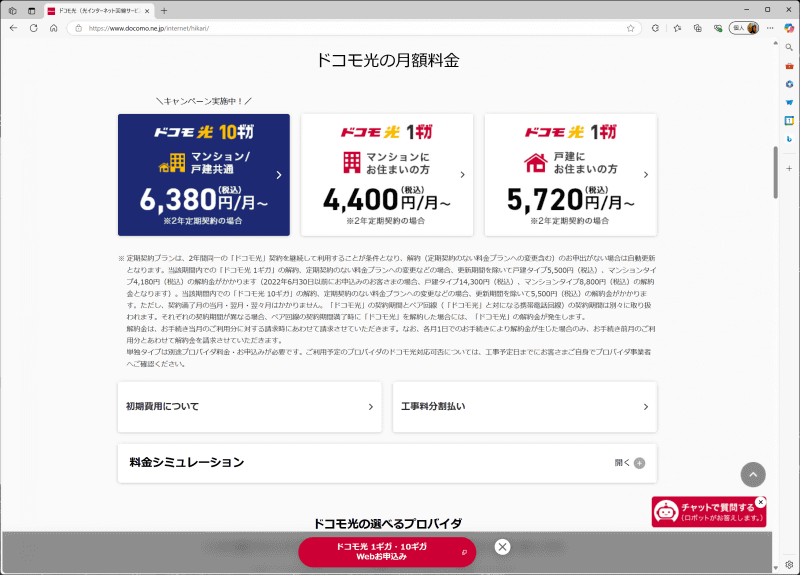The height and width of the screenshot is (575, 800).
Task: Open 初期費用について link
Action: pos(249,407)
